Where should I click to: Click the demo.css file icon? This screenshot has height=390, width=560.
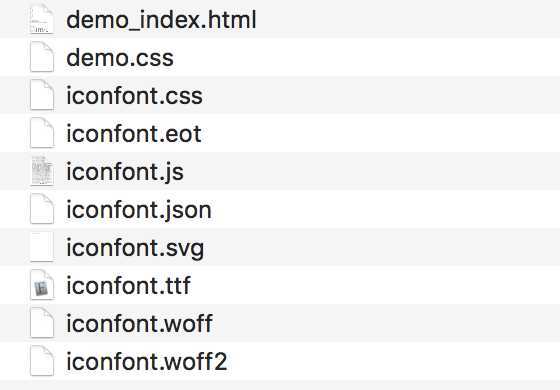point(42,57)
